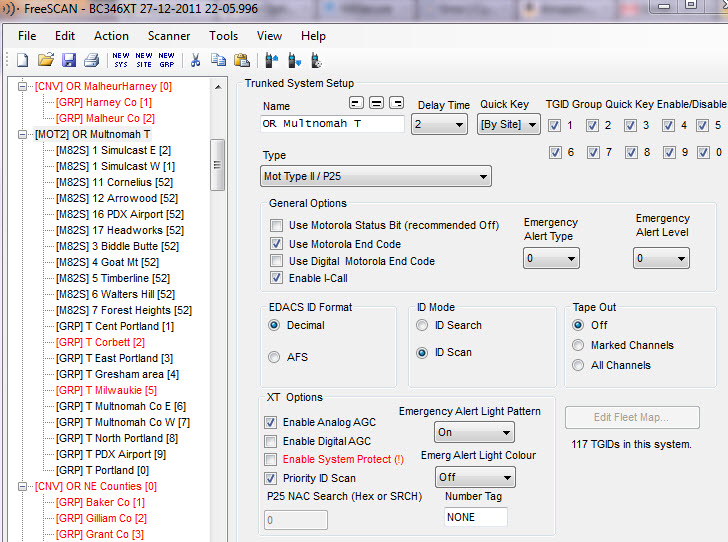Select All Channels tape out
The image size is (728, 542).
[578, 365]
